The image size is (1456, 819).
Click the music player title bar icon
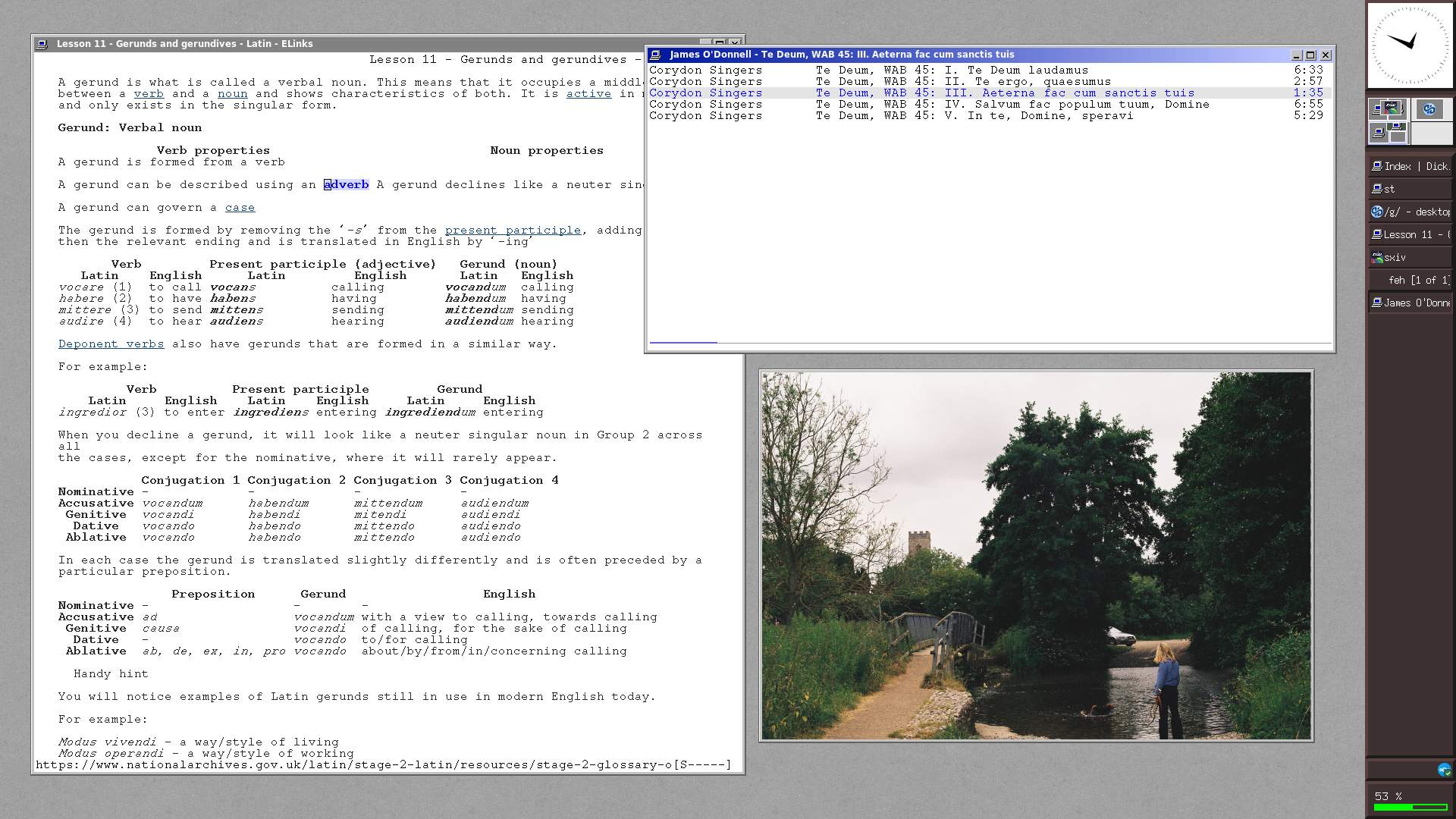pos(655,55)
